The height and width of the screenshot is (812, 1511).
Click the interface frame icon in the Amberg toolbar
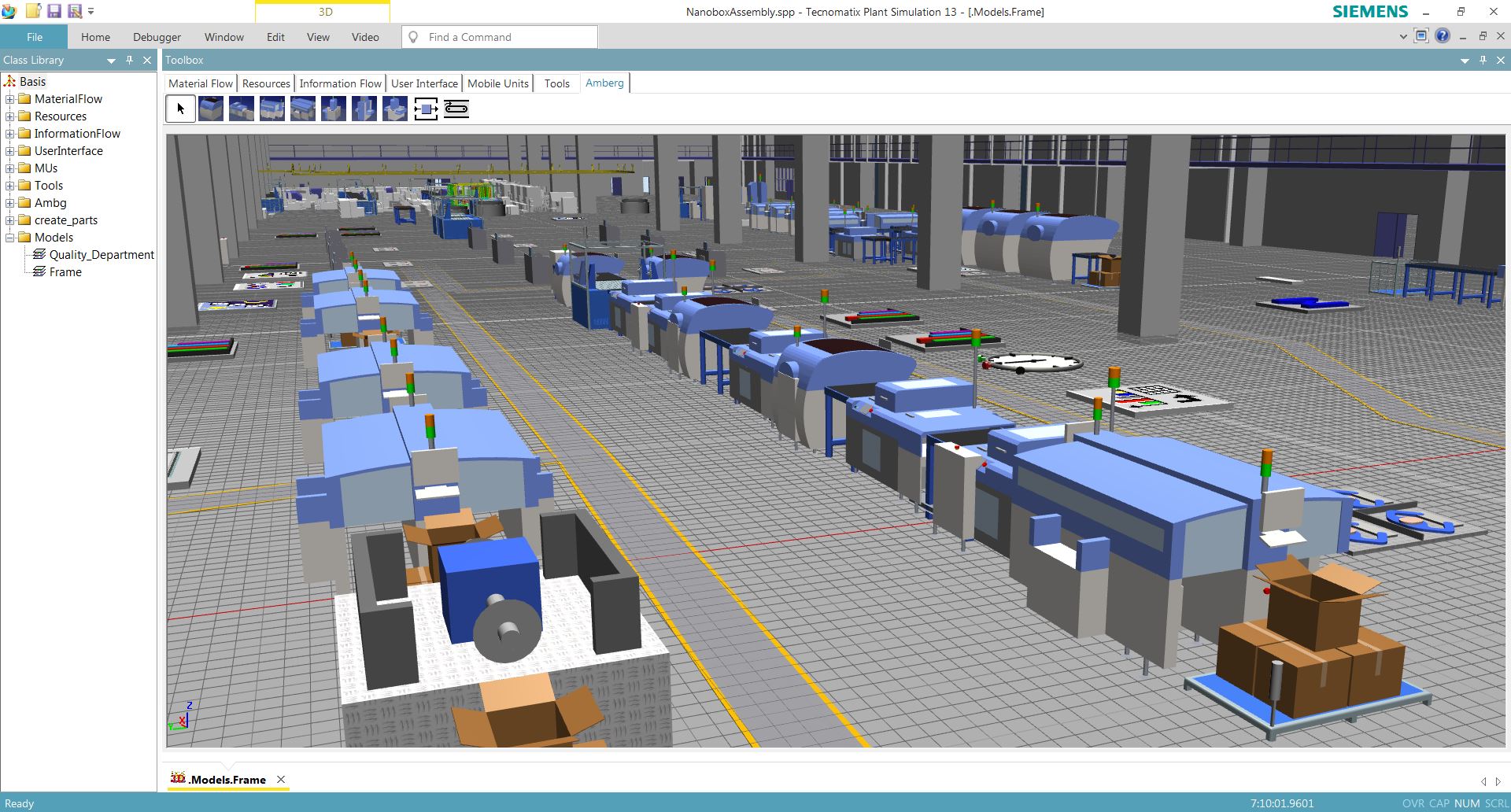426,109
